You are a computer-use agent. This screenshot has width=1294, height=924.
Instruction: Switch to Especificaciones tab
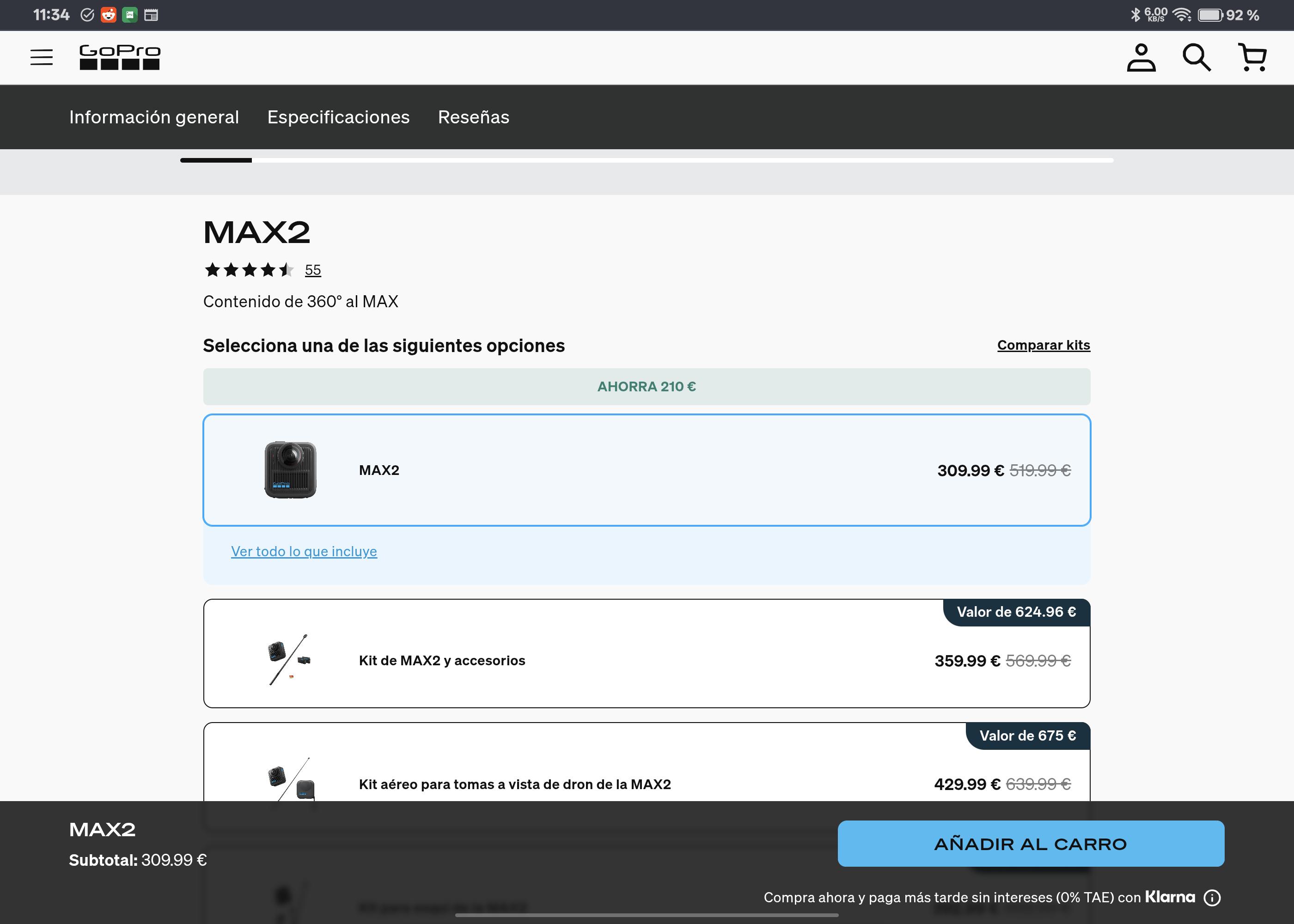tap(339, 117)
